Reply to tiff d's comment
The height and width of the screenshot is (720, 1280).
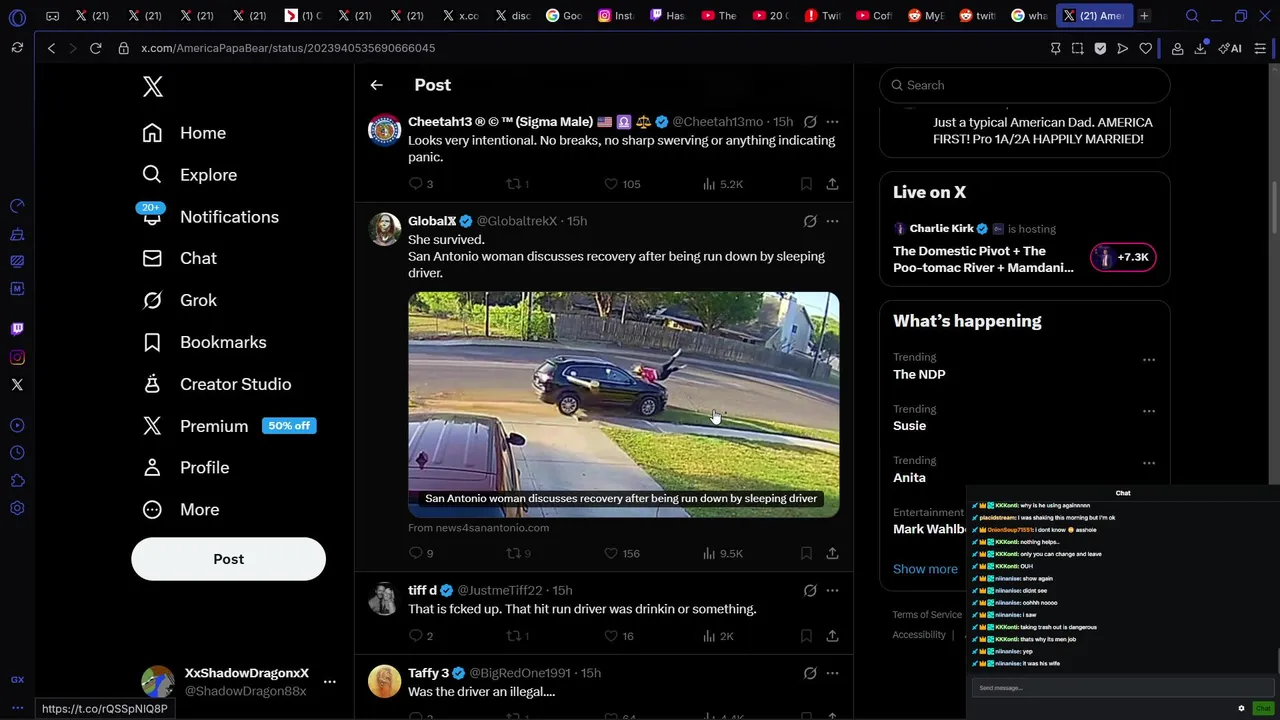click(x=416, y=636)
